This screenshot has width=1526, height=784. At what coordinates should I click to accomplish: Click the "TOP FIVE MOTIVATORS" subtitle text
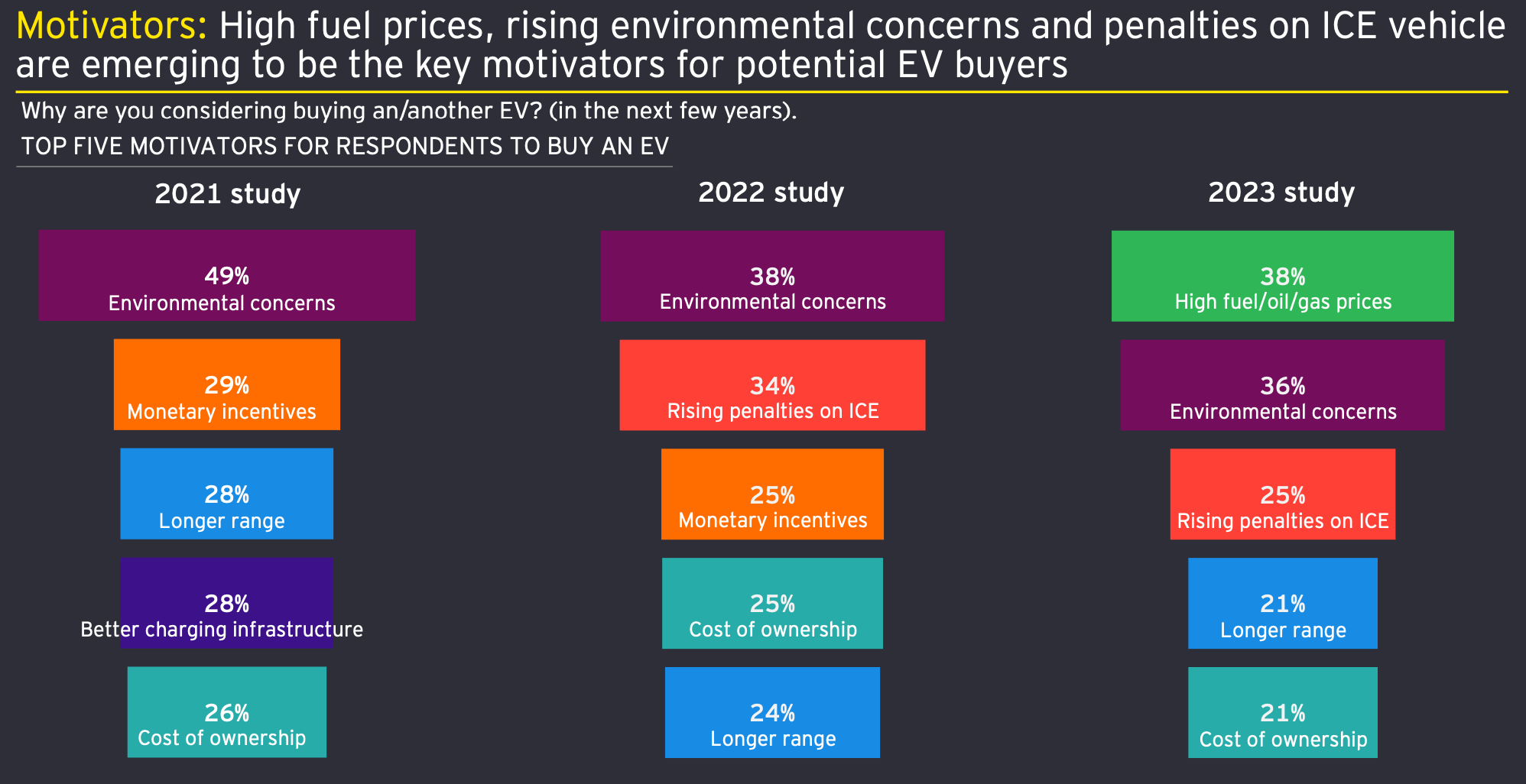(x=345, y=146)
